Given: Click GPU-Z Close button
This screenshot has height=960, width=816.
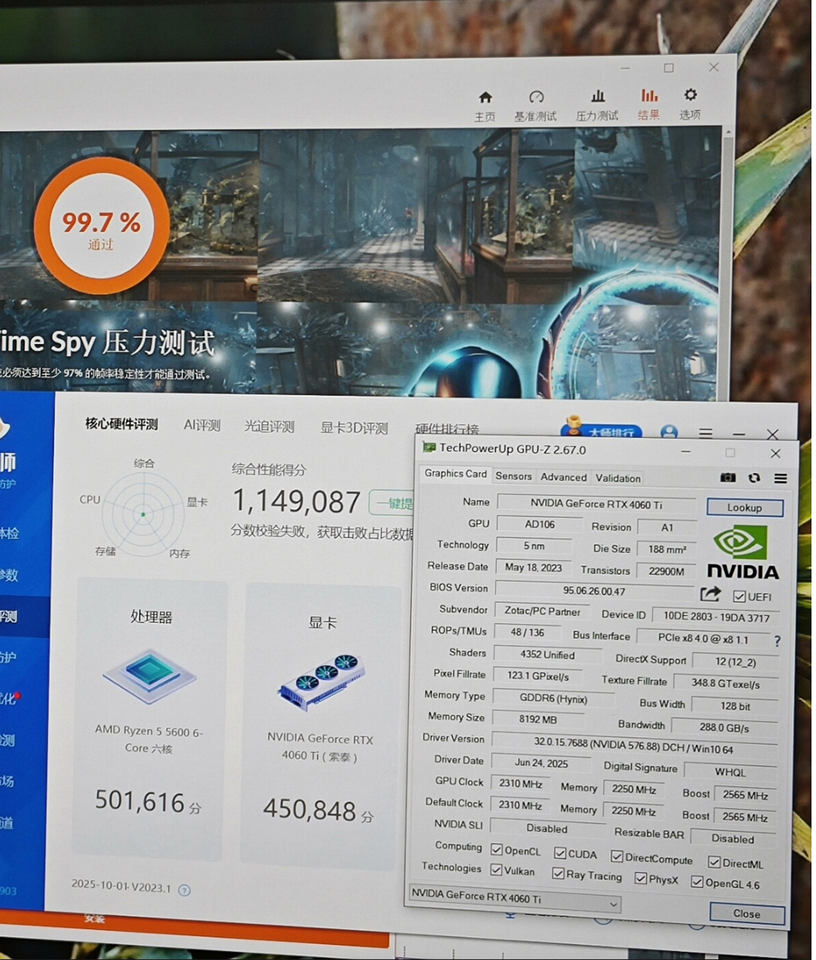Looking at the screenshot, I should (x=747, y=913).
